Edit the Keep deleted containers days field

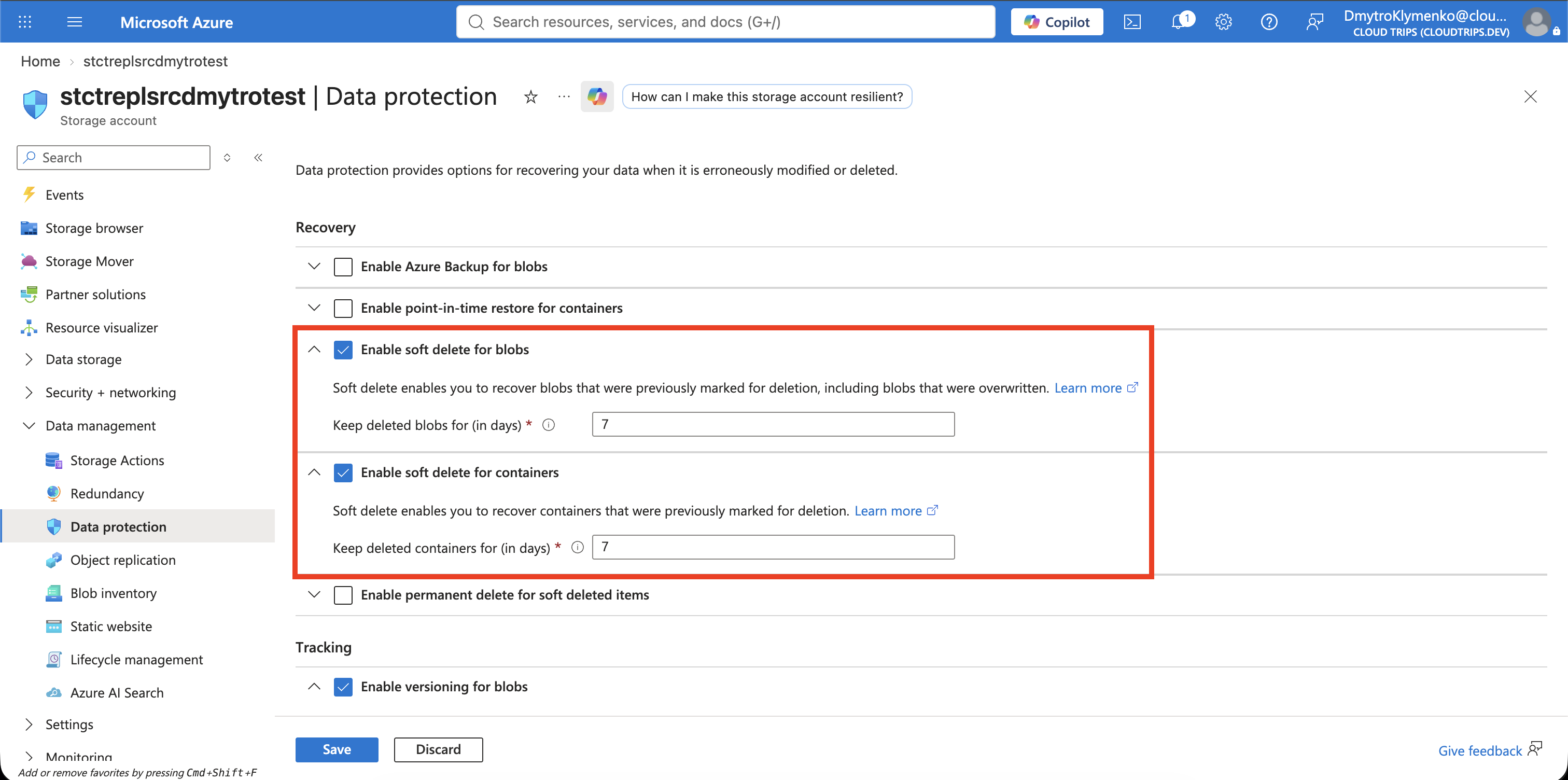[x=773, y=547]
